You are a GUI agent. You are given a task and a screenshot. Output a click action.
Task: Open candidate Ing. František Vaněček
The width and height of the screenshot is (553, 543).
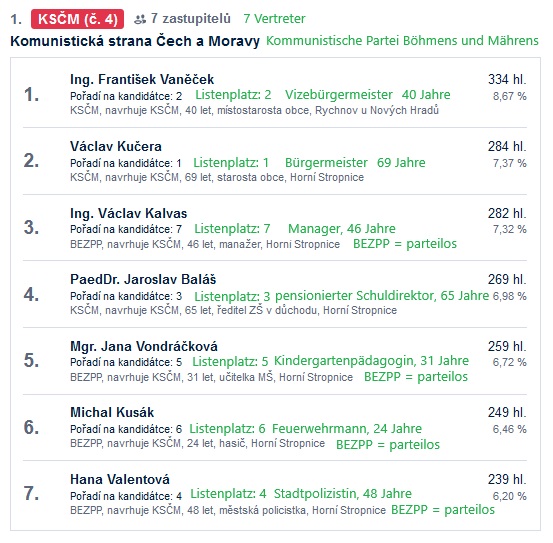click(x=142, y=79)
